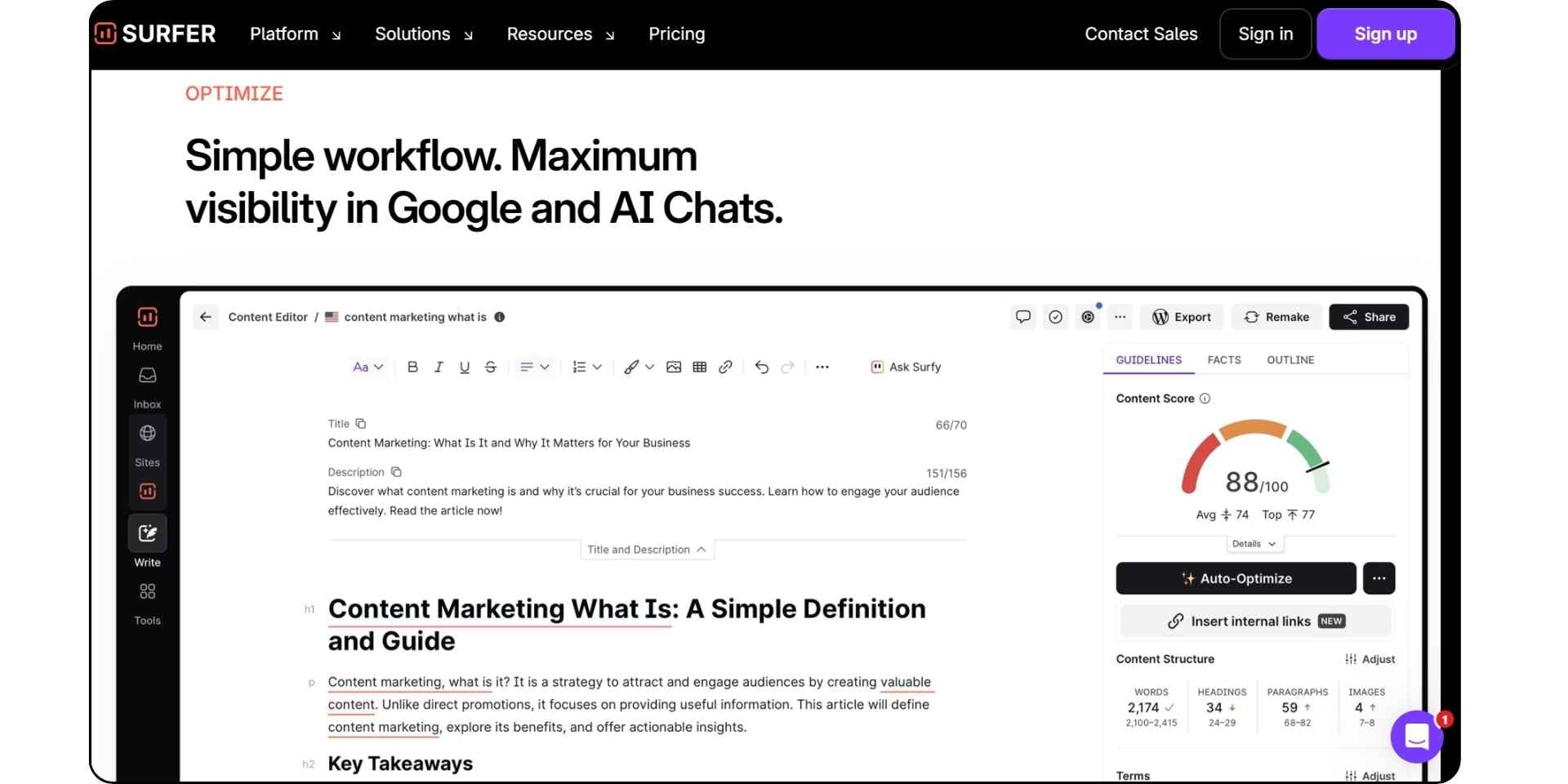This screenshot has height=784, width=1568.
Task: Click the Remake button
Action: tap(1276, 317)
